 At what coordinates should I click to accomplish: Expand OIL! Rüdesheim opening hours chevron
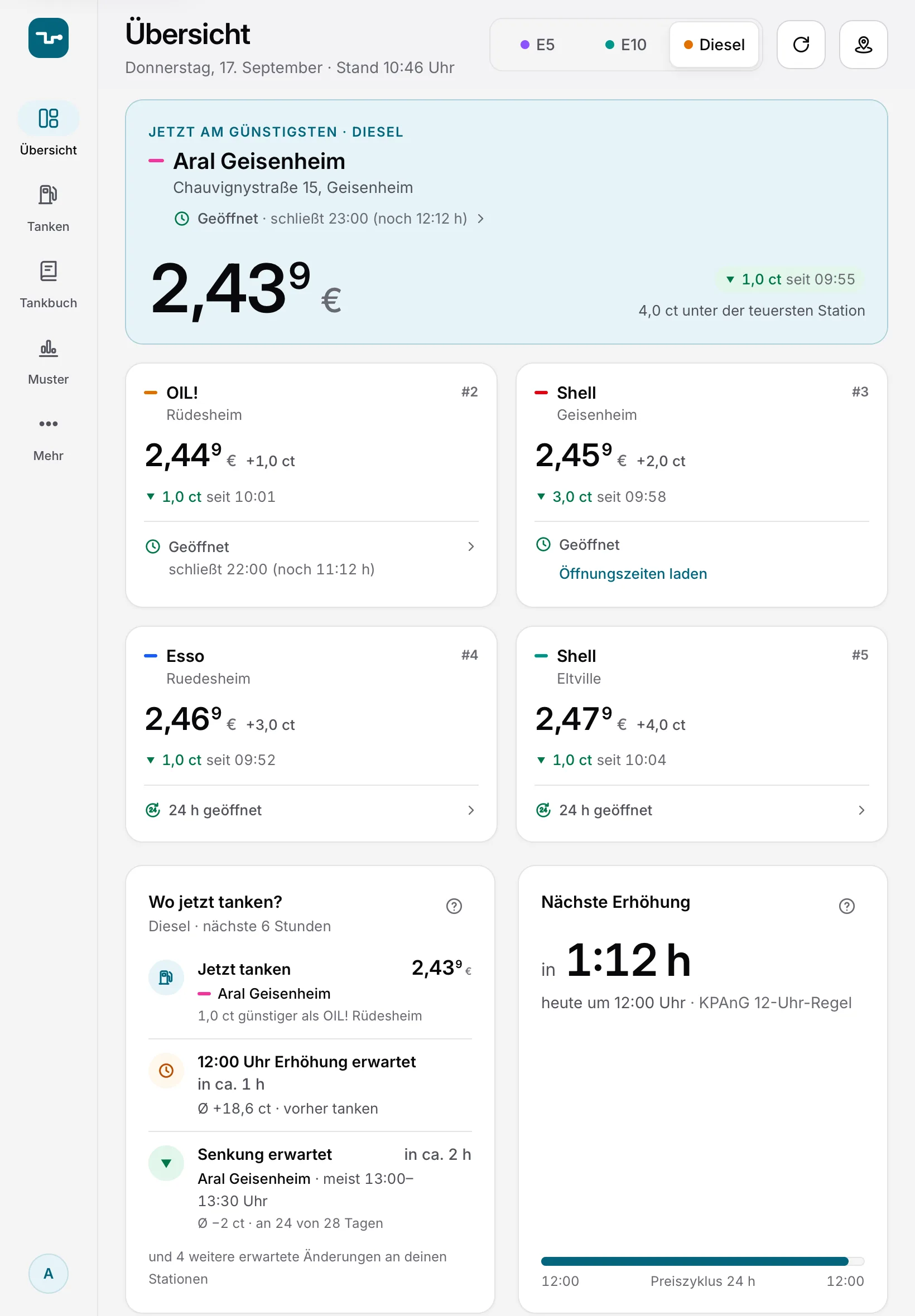click(471, 546)
